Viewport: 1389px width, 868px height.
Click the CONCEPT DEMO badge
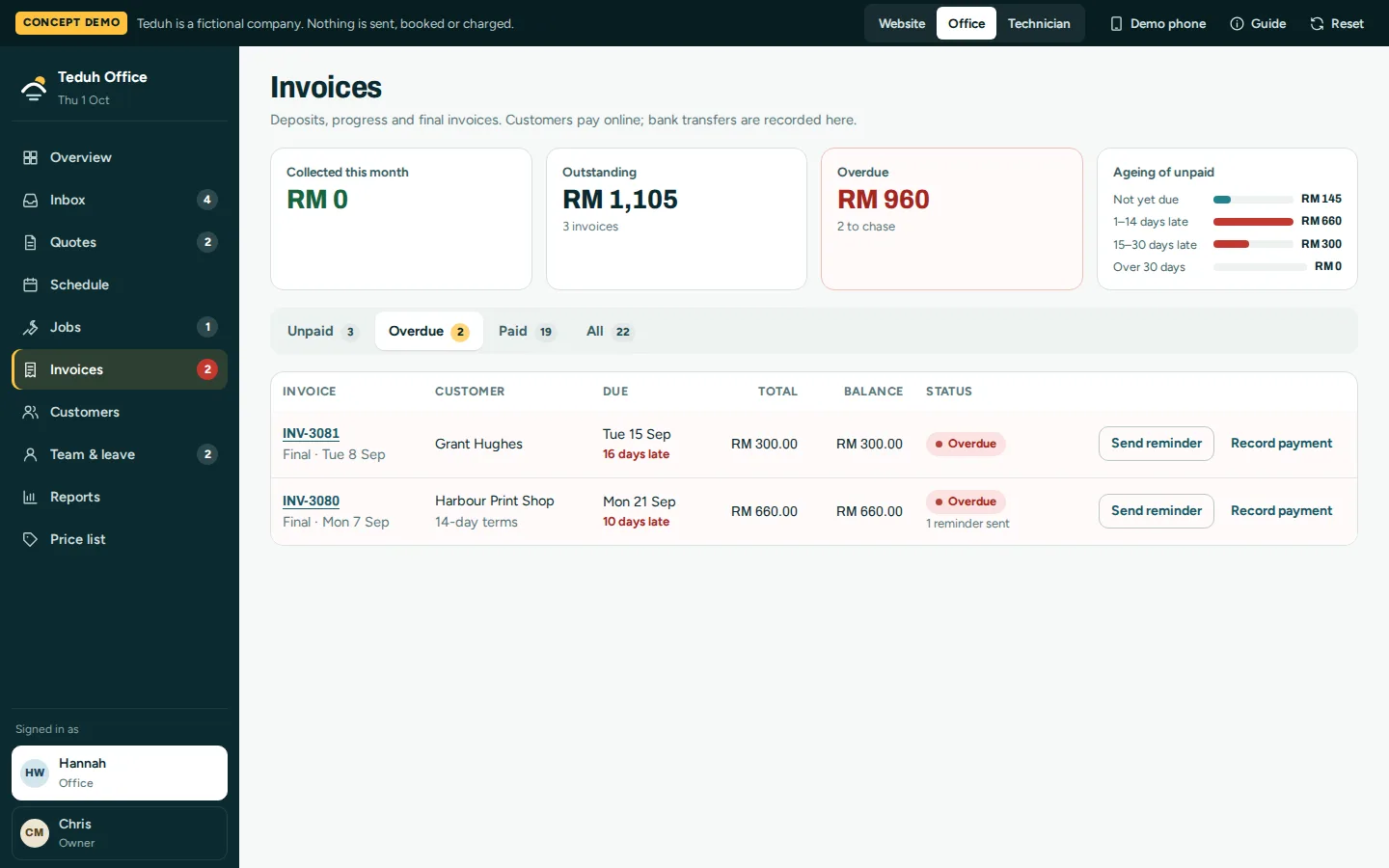point(71,22)
